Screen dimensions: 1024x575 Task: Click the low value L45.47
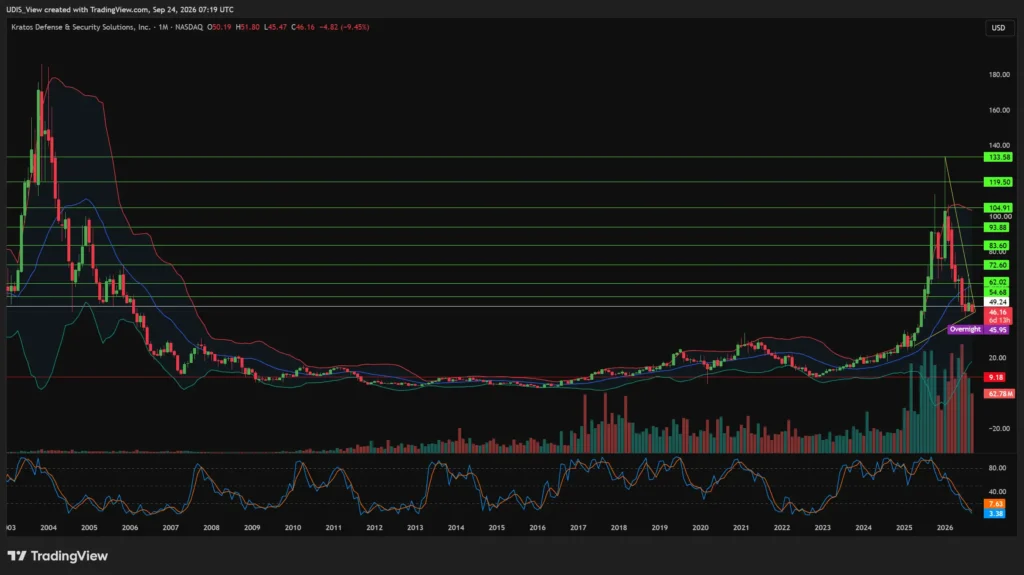coord(276,27)
